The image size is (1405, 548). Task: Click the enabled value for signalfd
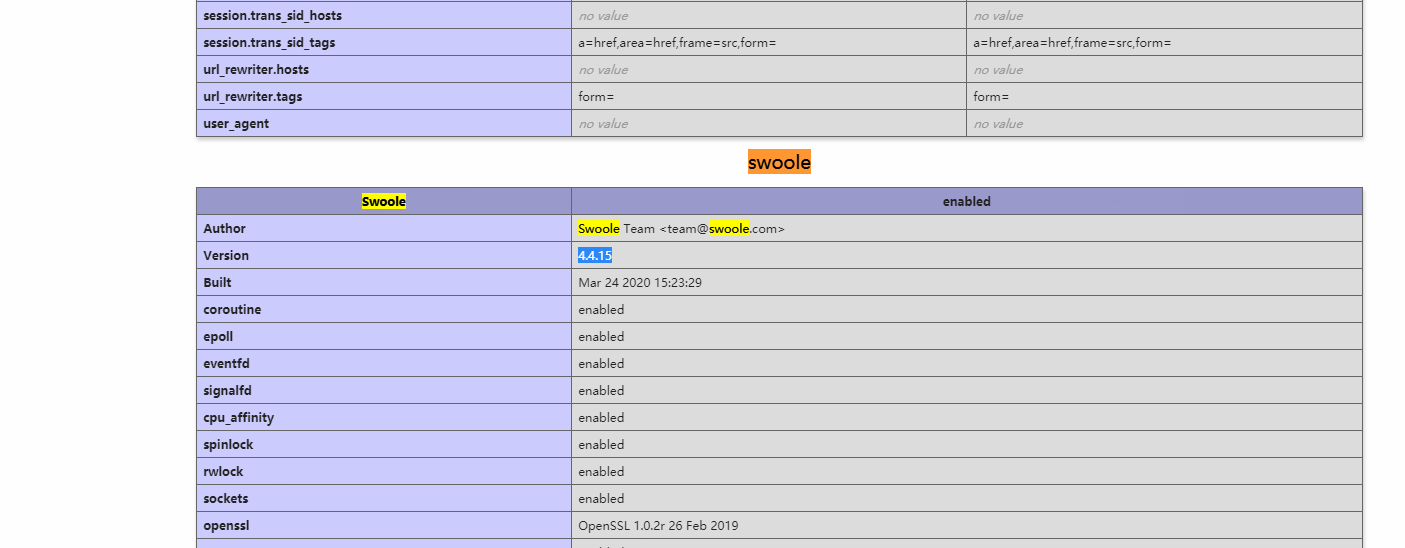click(601, 390)
